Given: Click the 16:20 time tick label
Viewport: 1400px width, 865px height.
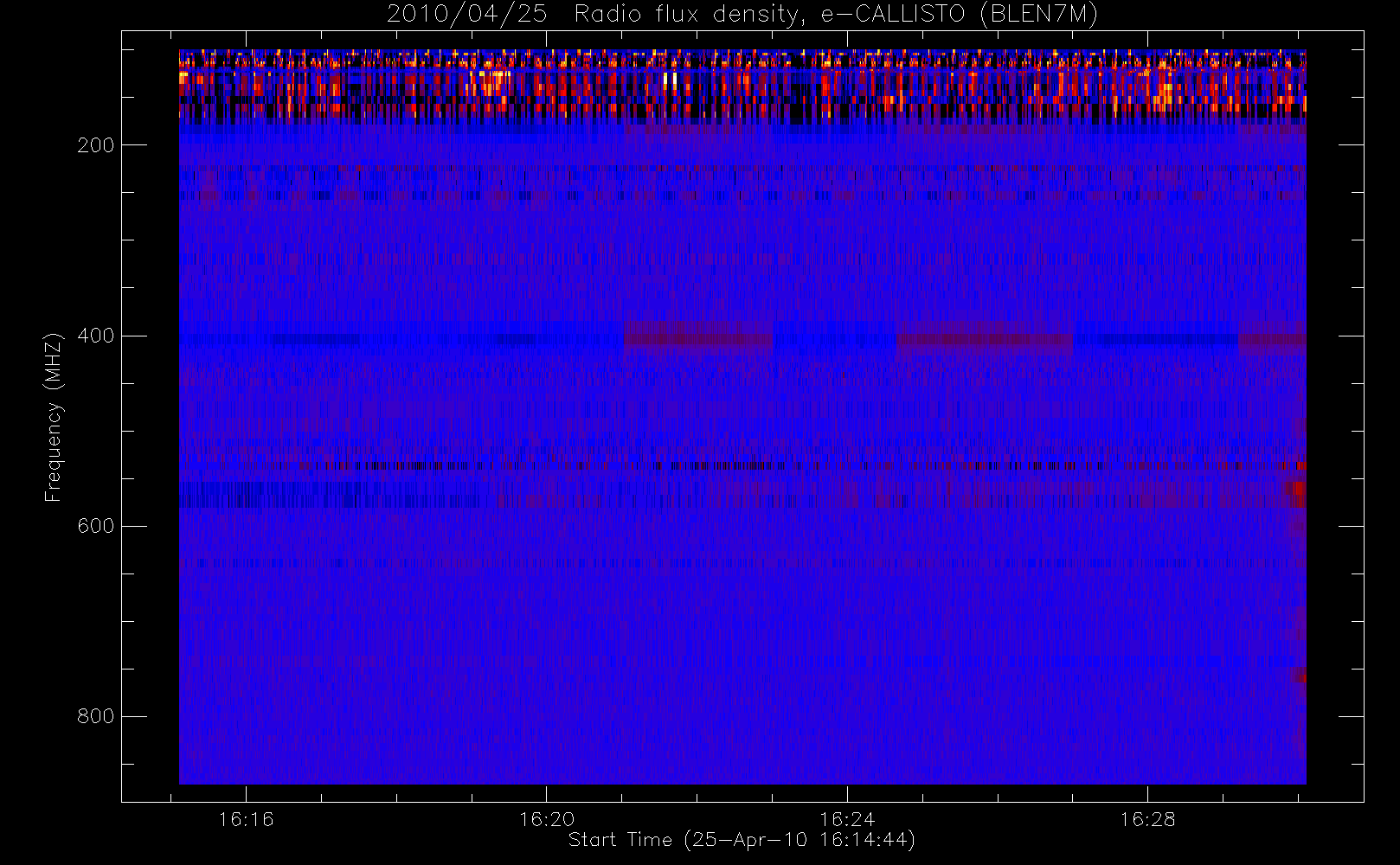Looking at the screenshot, I should 547,819.
